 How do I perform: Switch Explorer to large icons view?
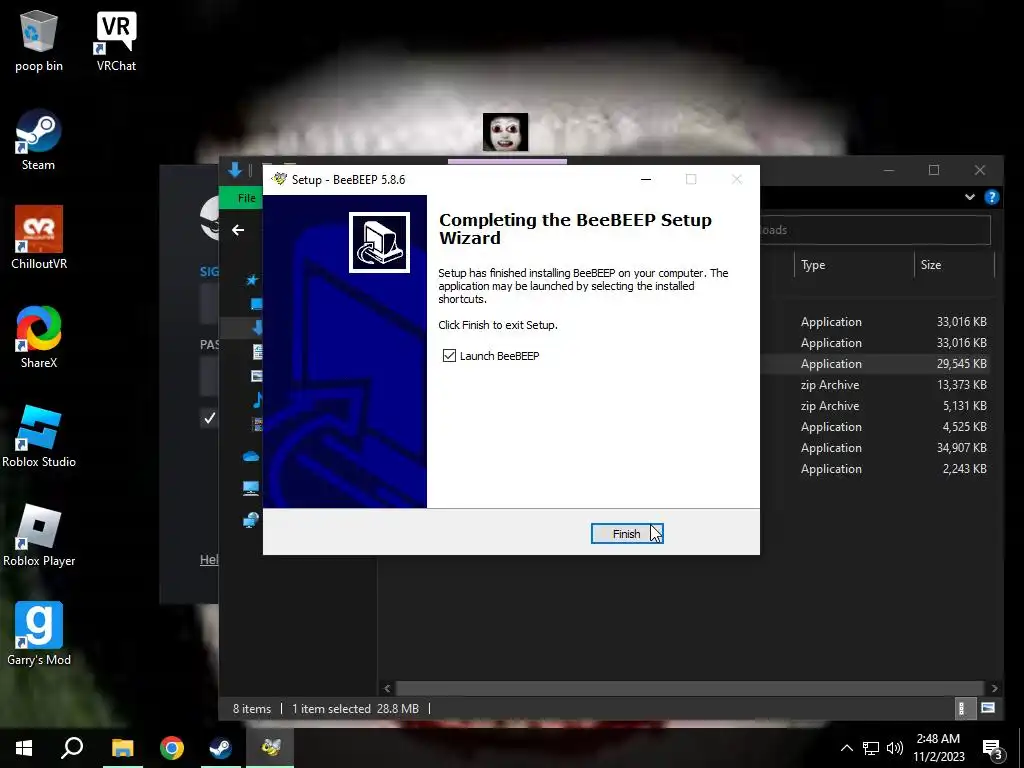[987, 708]
